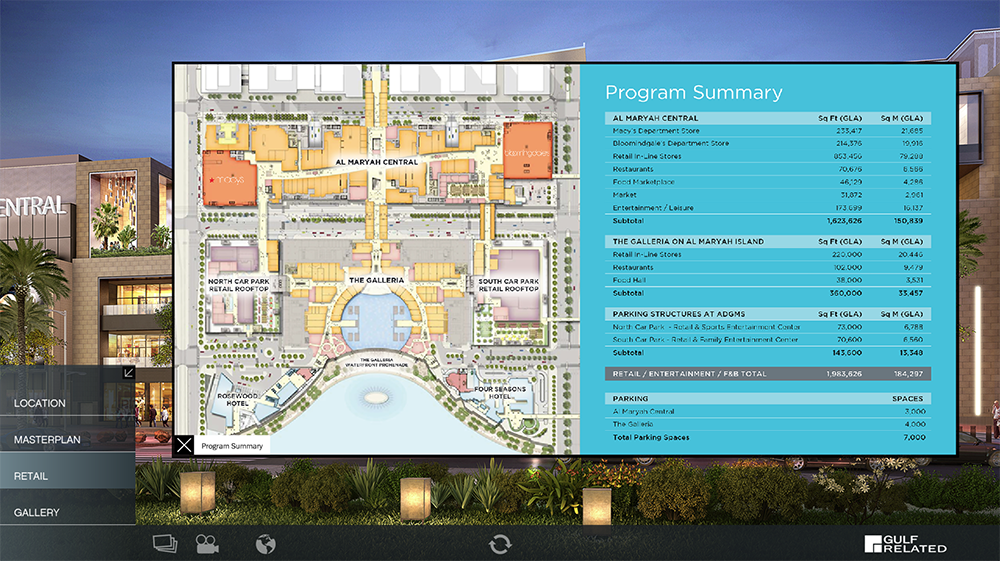Select the Macy's store on the map
The height and width of the screenshot is (561, 1000).
click(x=230, y=178)
